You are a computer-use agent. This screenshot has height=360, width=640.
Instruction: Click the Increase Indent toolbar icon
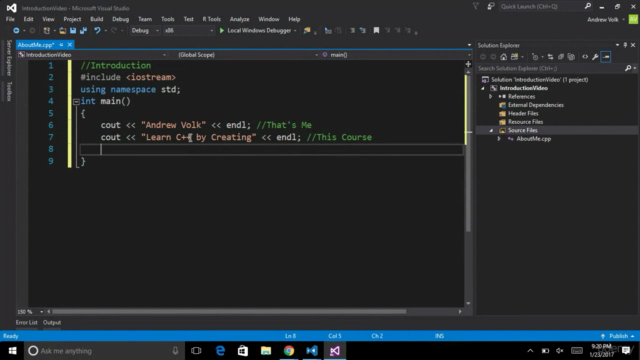pos(362,31)
